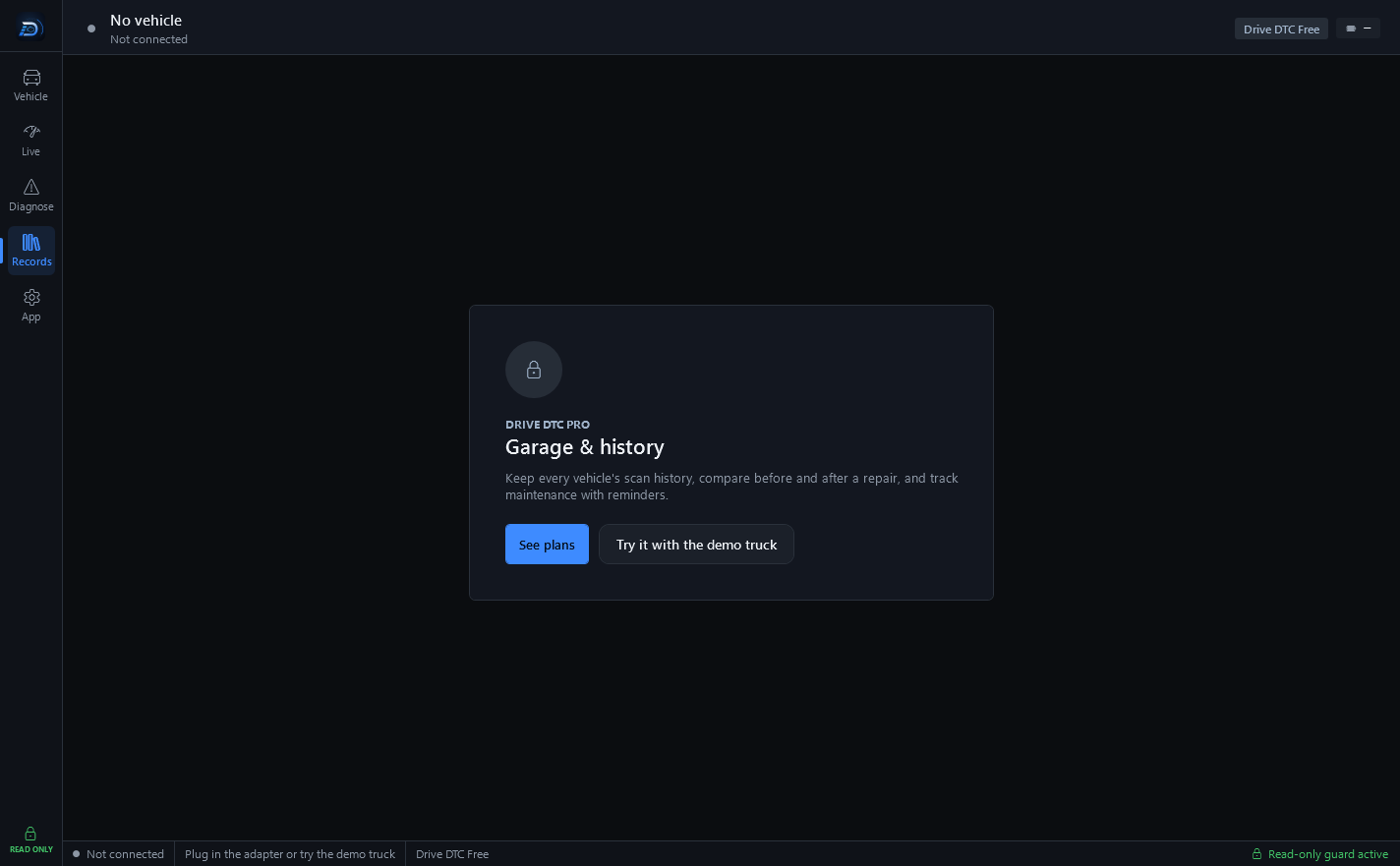Open the Diagnose warning-triangle section
This screenshot has width=1400, height=866.
pyautogui.click(x=31, y=196)
